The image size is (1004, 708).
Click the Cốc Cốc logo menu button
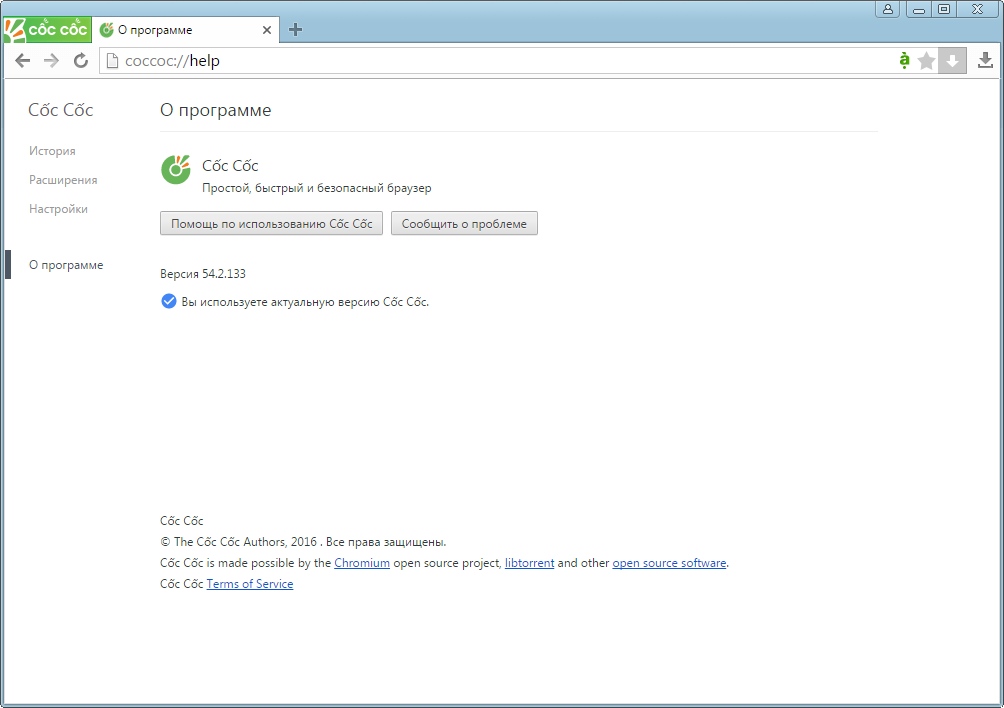[47, 29]
